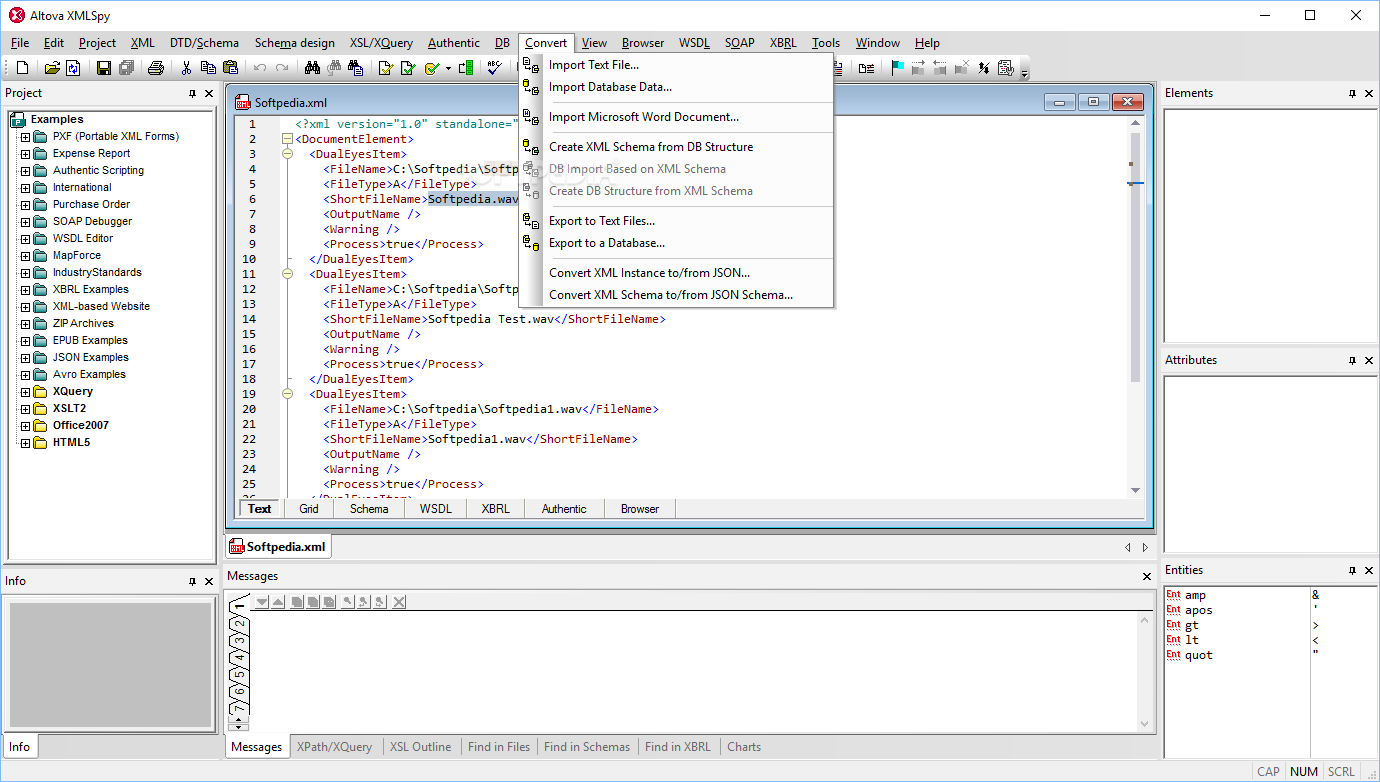1380x782 pixels.
Task: Click the up/down arrows compare icon
Action: pos(984,68)
